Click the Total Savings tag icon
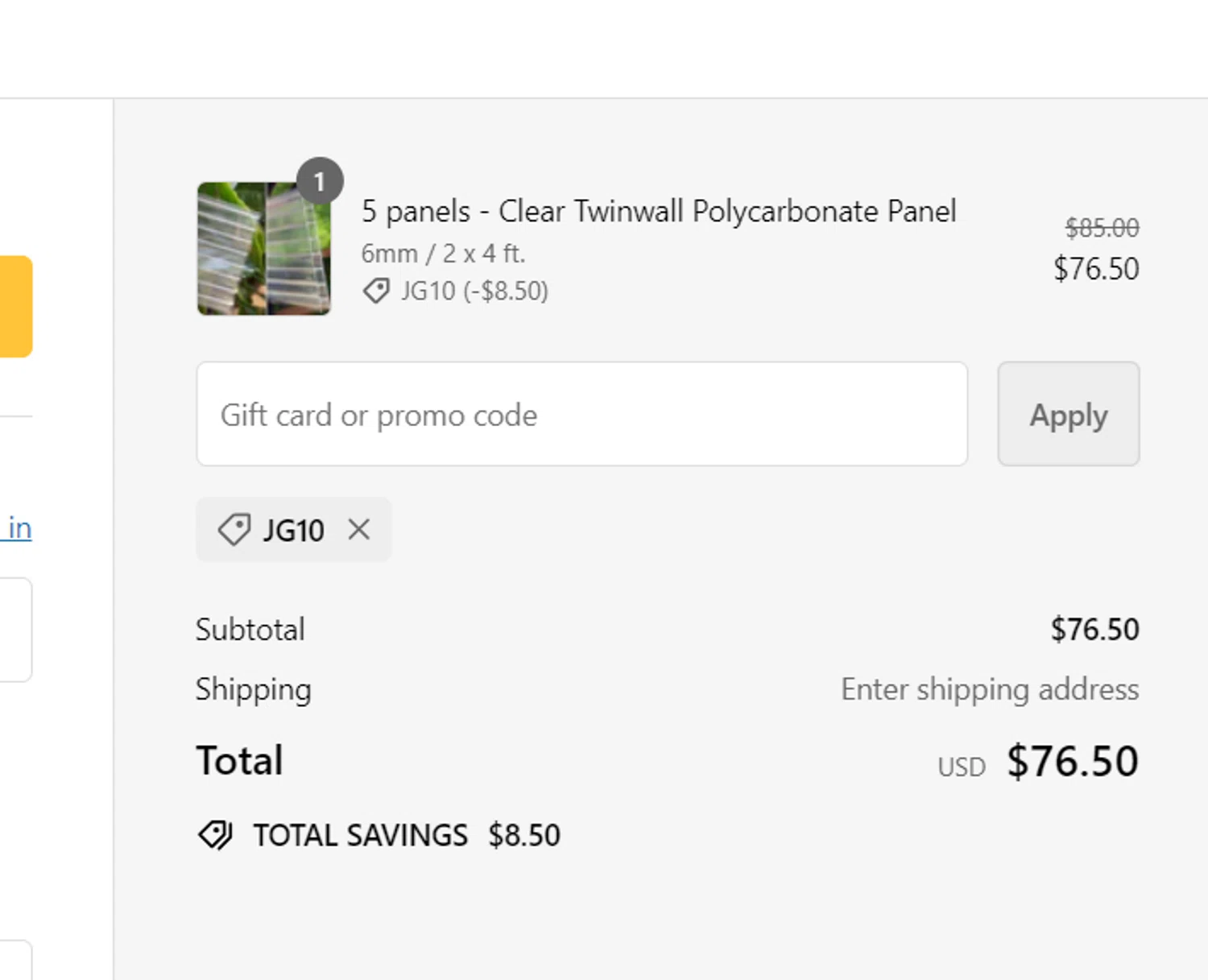 tap(215, 835)
